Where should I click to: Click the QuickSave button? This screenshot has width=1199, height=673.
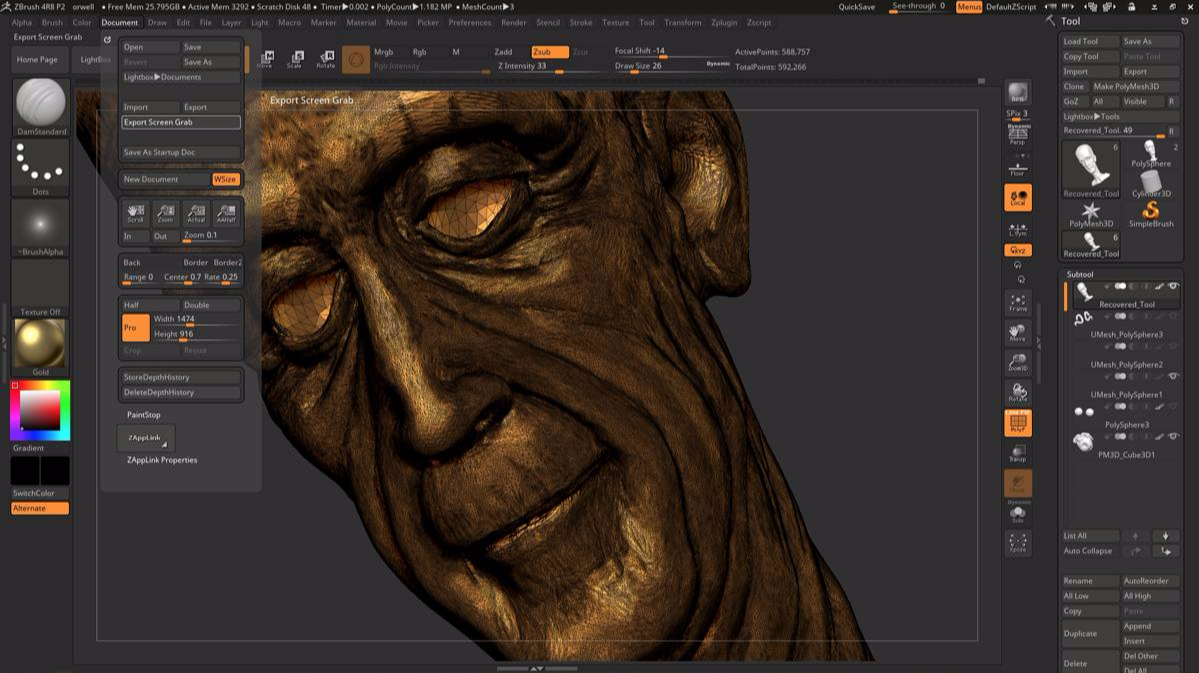tap(856, 7)
